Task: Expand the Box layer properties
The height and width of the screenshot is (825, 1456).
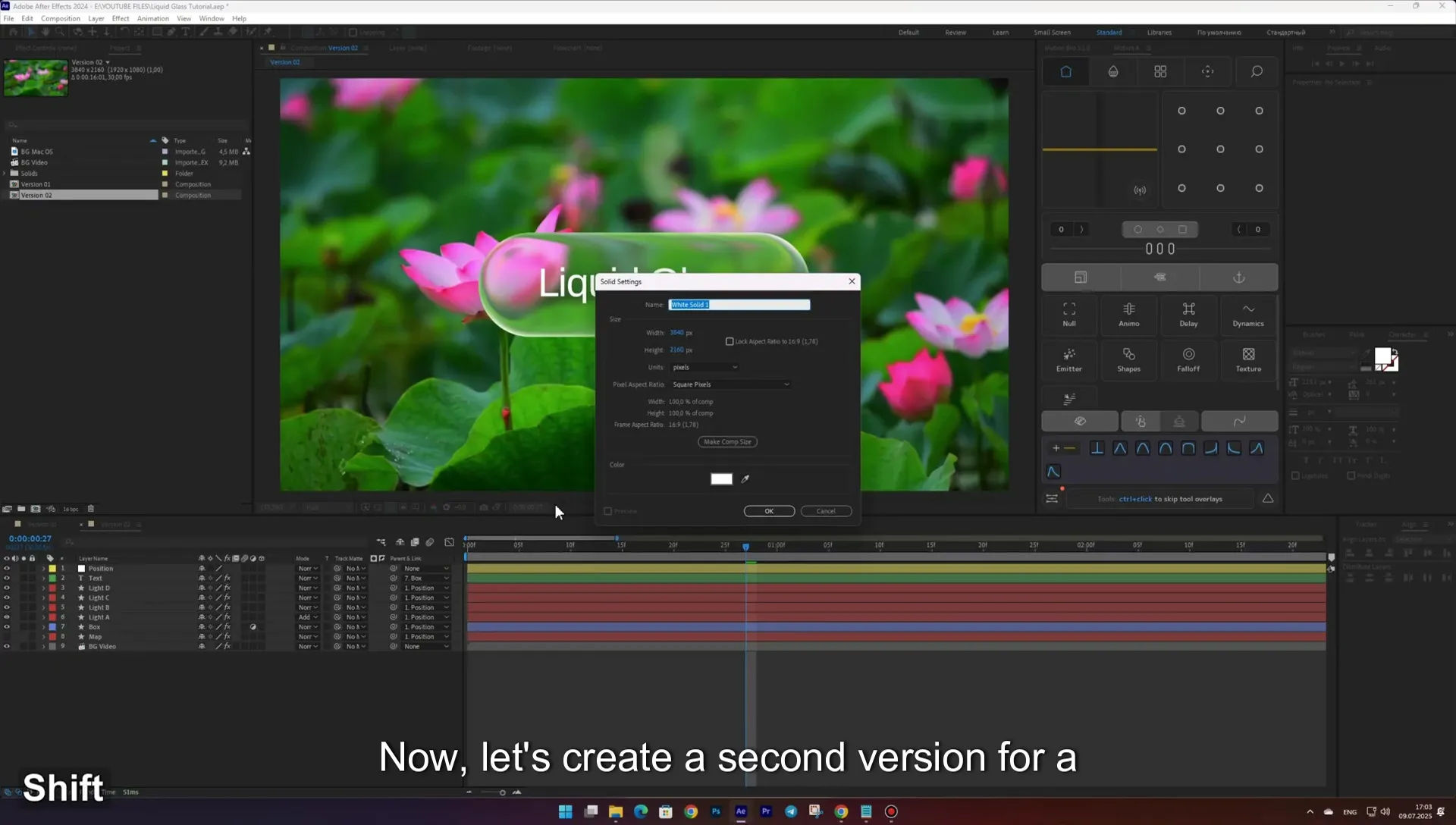Action: [43, 627]
